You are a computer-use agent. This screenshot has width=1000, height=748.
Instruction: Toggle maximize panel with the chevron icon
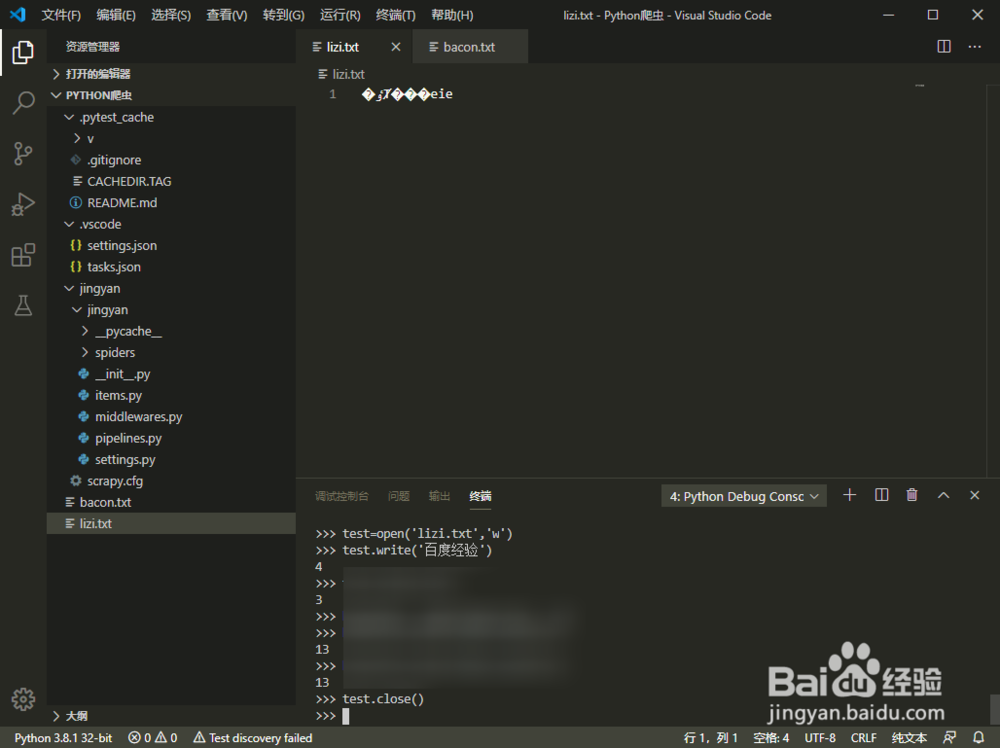click(943, 494)
